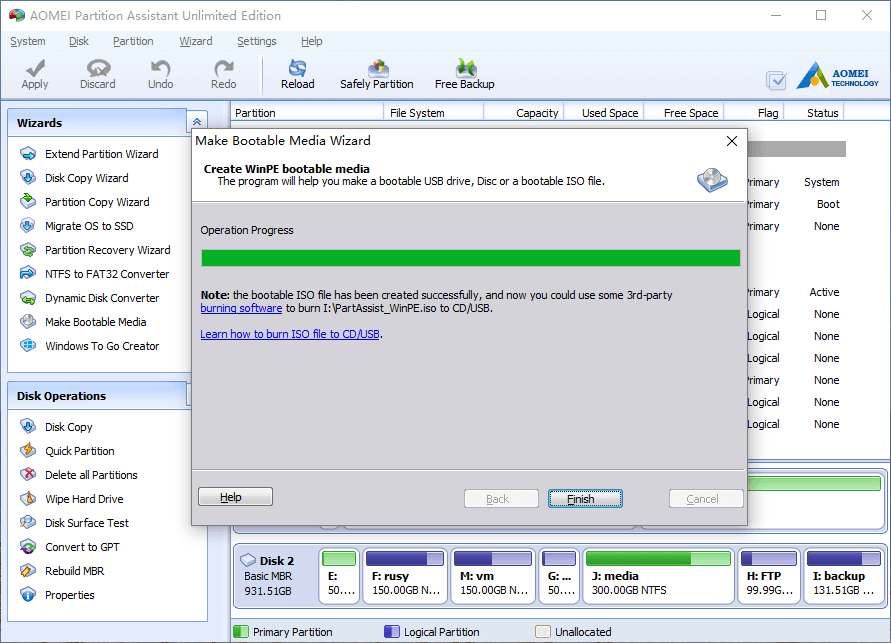Select Make Bootable Media in Wizards
891x643 pixels.
coord(95,322)
